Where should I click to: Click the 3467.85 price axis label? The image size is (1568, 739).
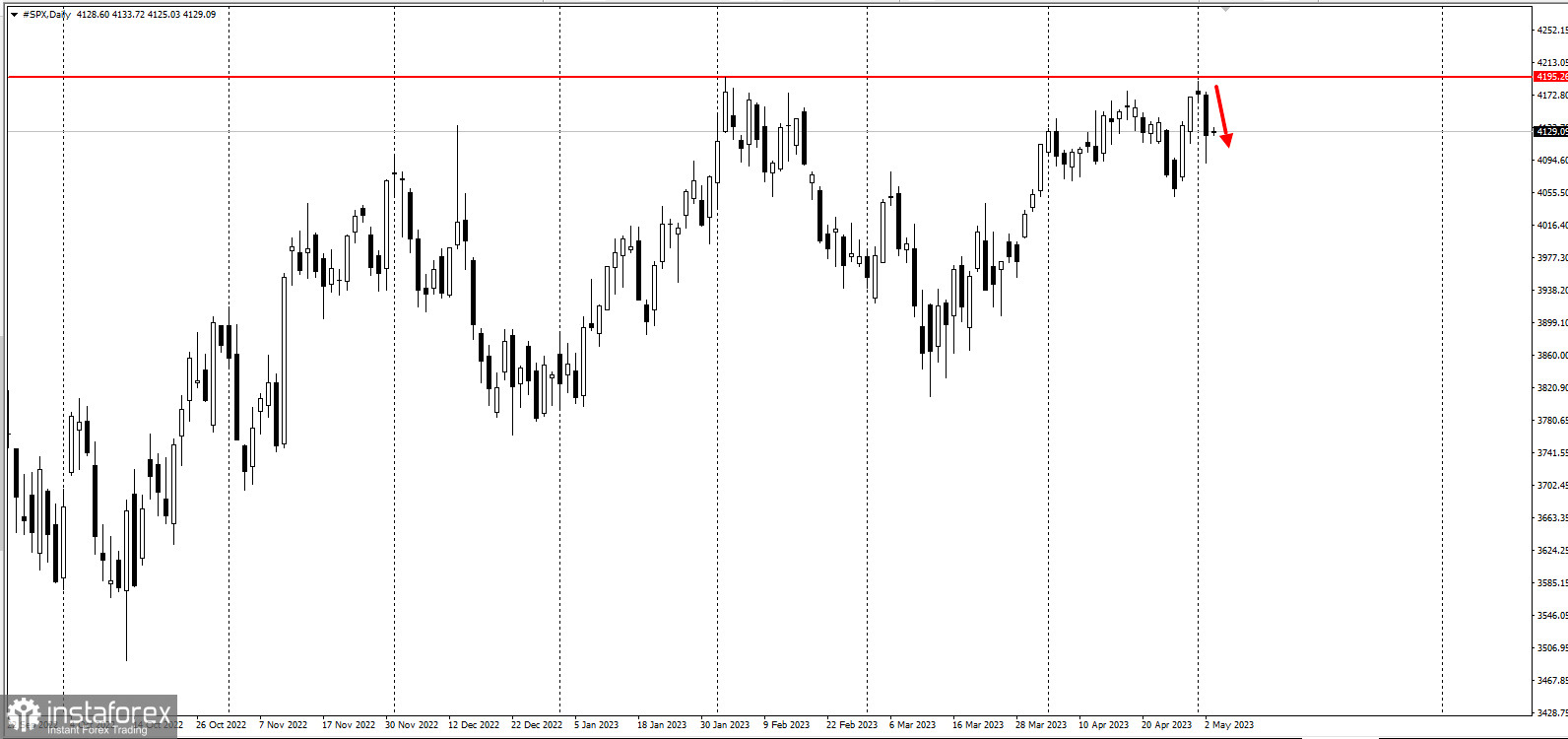tap(1552, 681)
